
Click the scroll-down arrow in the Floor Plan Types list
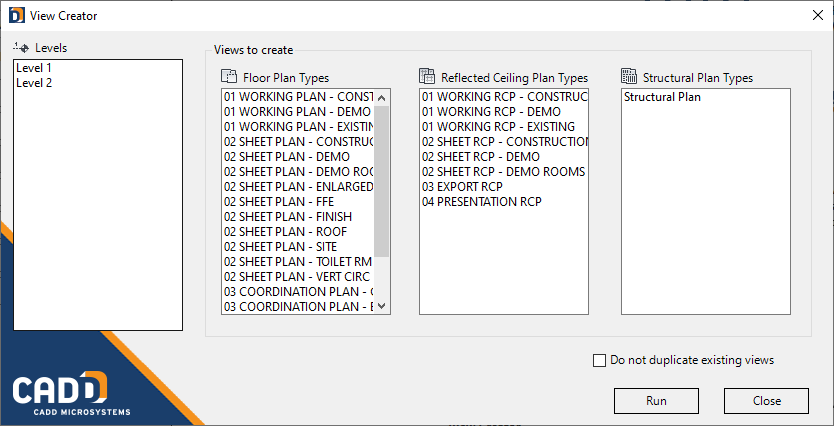382,306
